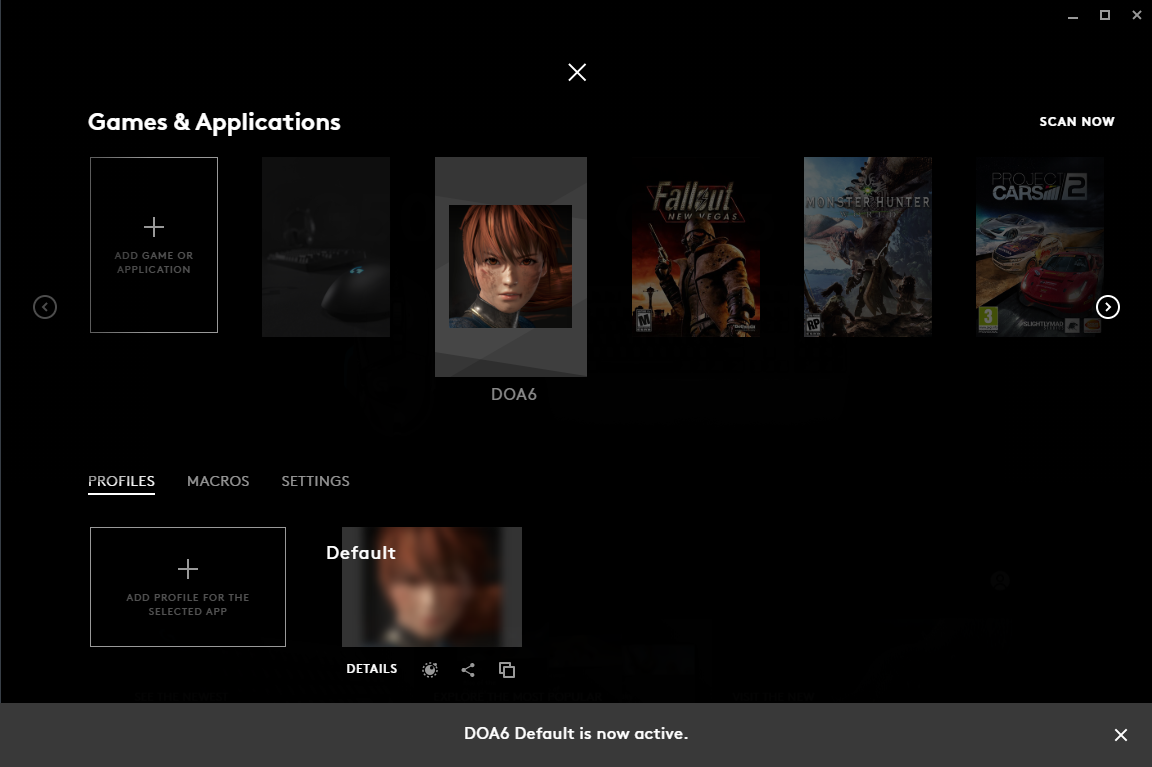Switch to the PROFILES tab
1152x767 pixels.
click(x=121, y=481)
